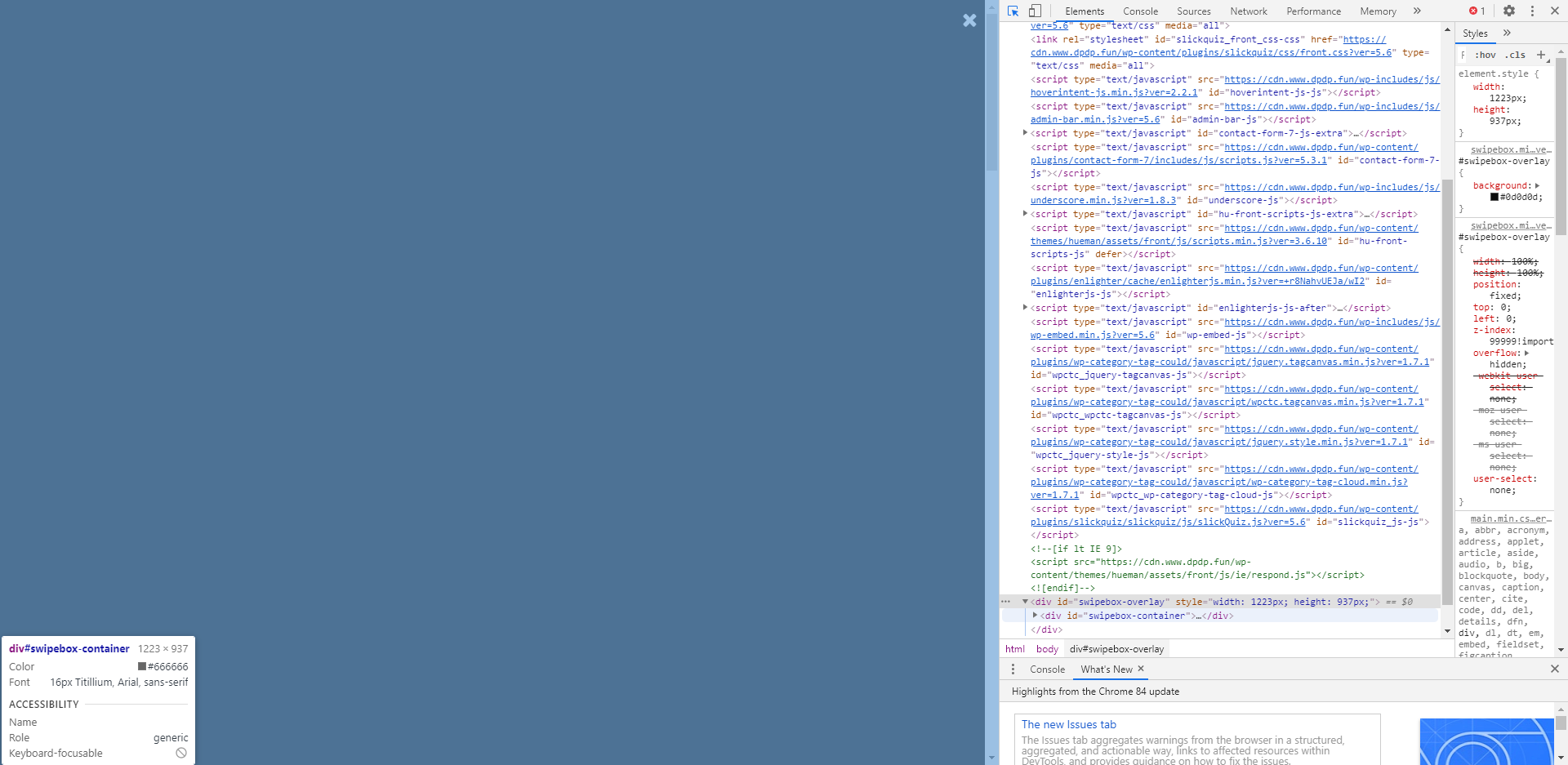The height and width of the screenshot is (765, 1568).
Task: Select the Styles sidebar tab
Action: [1475, 33]
